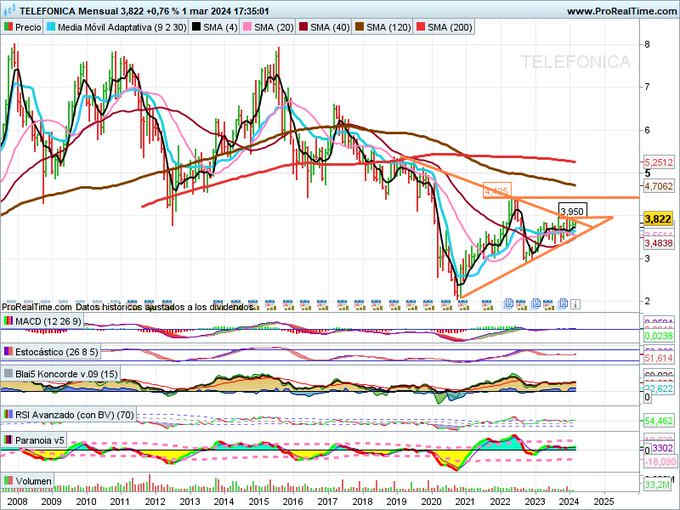Click the 0,0236 MACD value label
The width and height of the screenshot is (680, 510).
point(659,336)
